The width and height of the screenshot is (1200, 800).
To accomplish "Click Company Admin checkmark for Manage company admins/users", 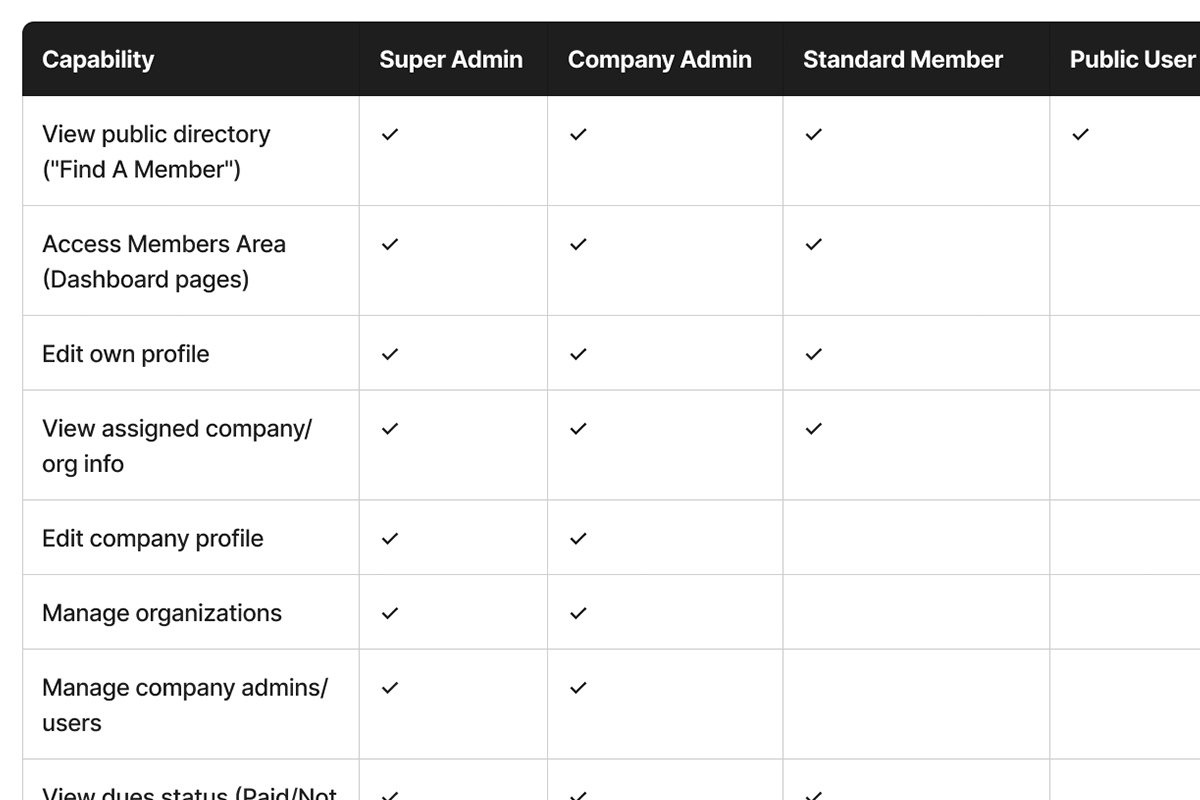I will 578,688.
